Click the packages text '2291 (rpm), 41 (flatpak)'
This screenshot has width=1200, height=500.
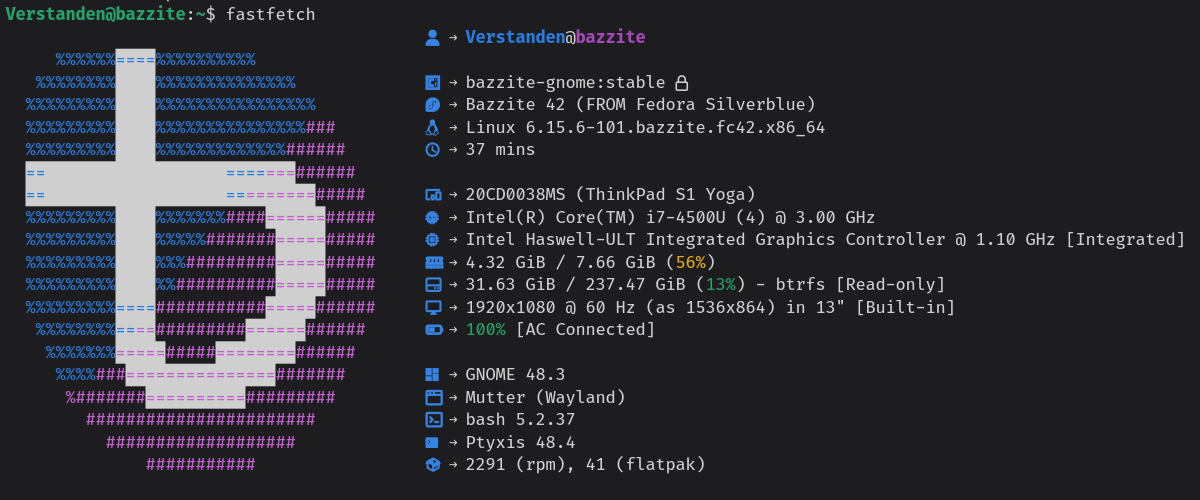585,464
